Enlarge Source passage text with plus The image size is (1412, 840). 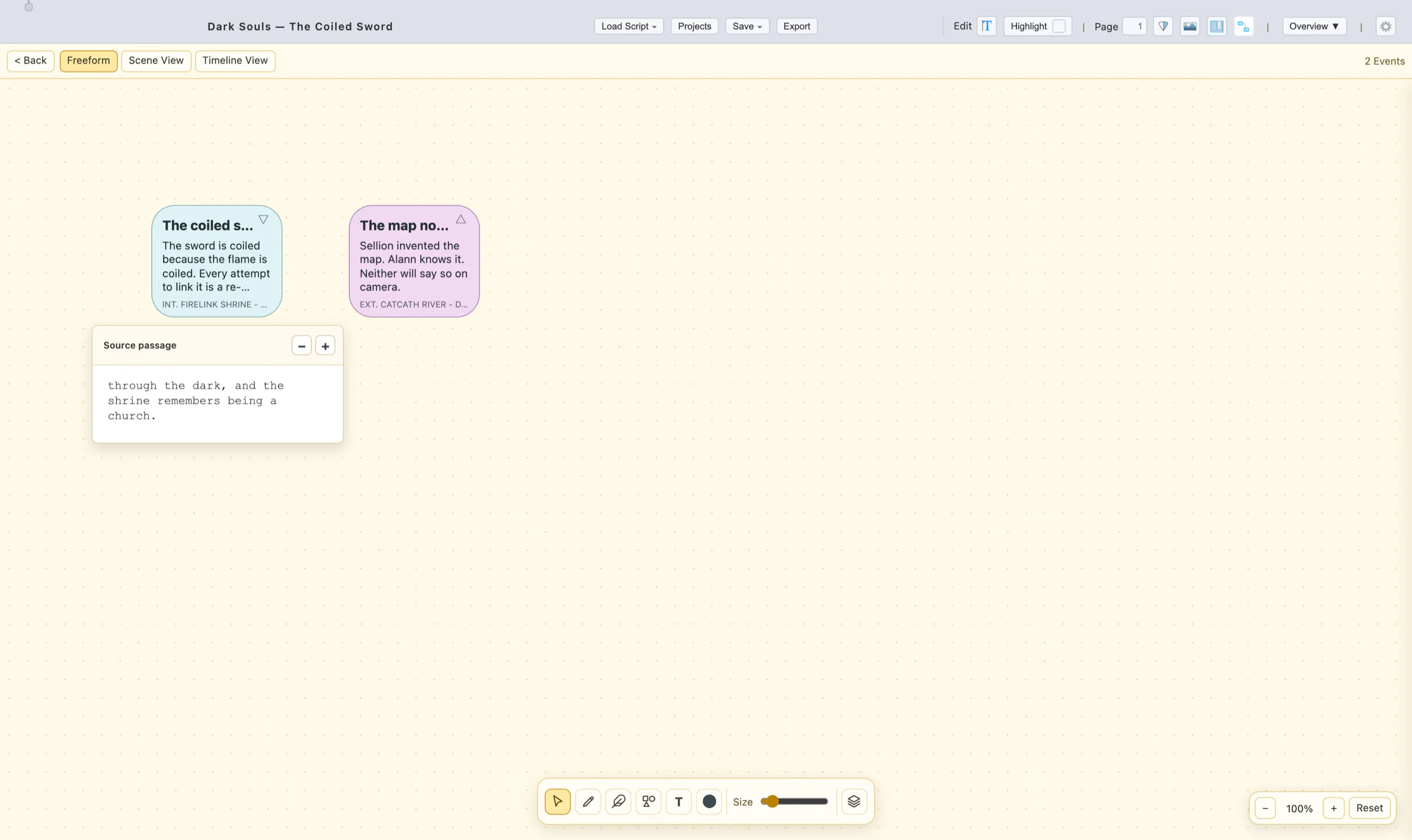click(x=325, y=345)
